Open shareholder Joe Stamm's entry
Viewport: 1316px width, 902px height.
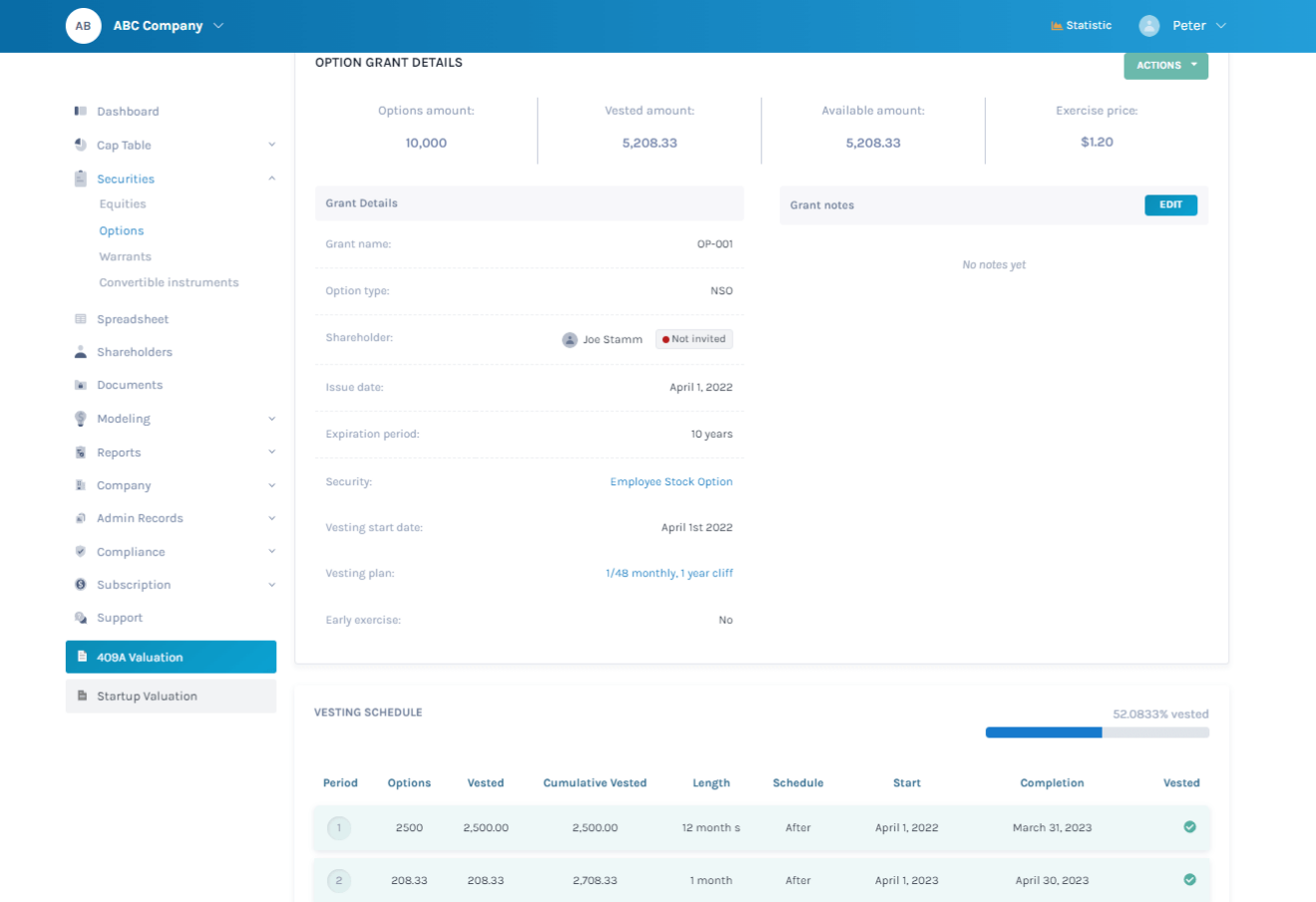(x=612, y=339)
